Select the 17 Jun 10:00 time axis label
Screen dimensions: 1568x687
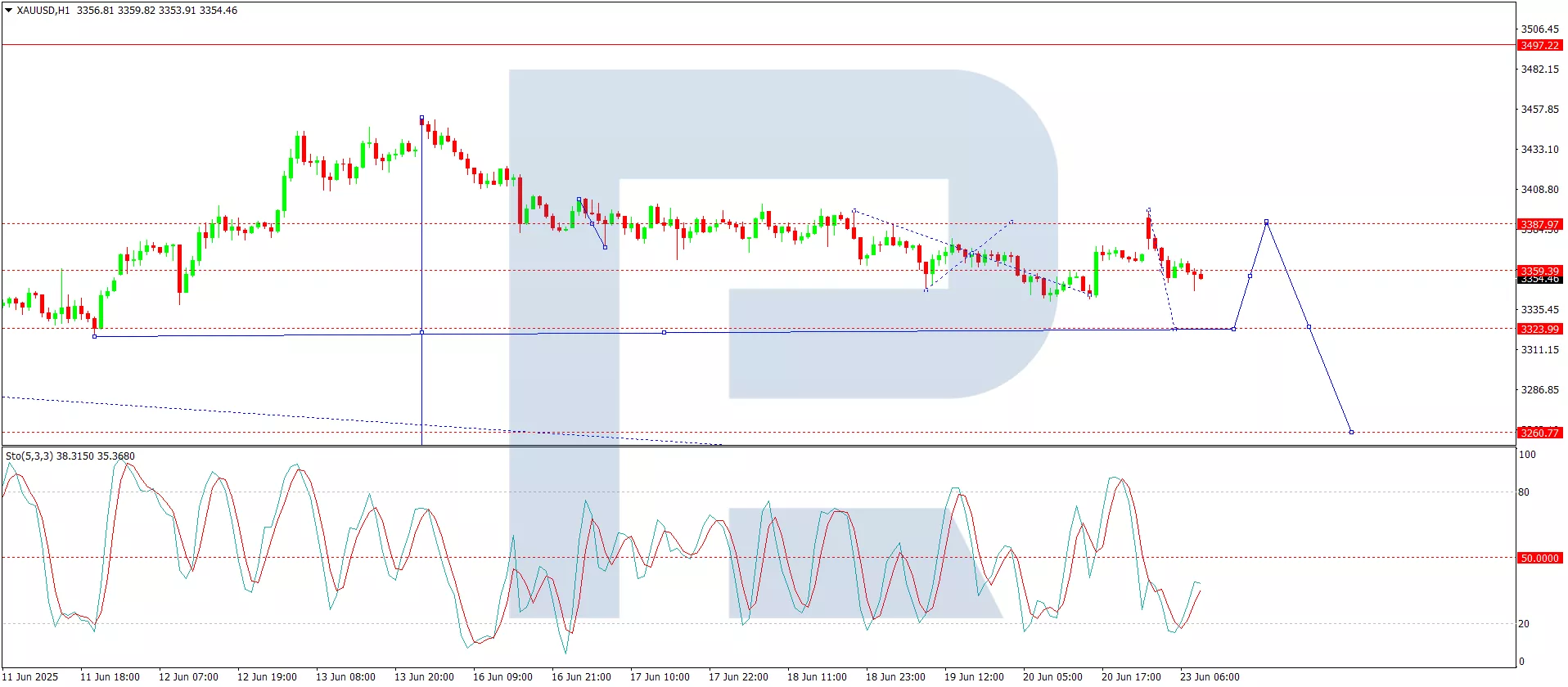[660, 676]
